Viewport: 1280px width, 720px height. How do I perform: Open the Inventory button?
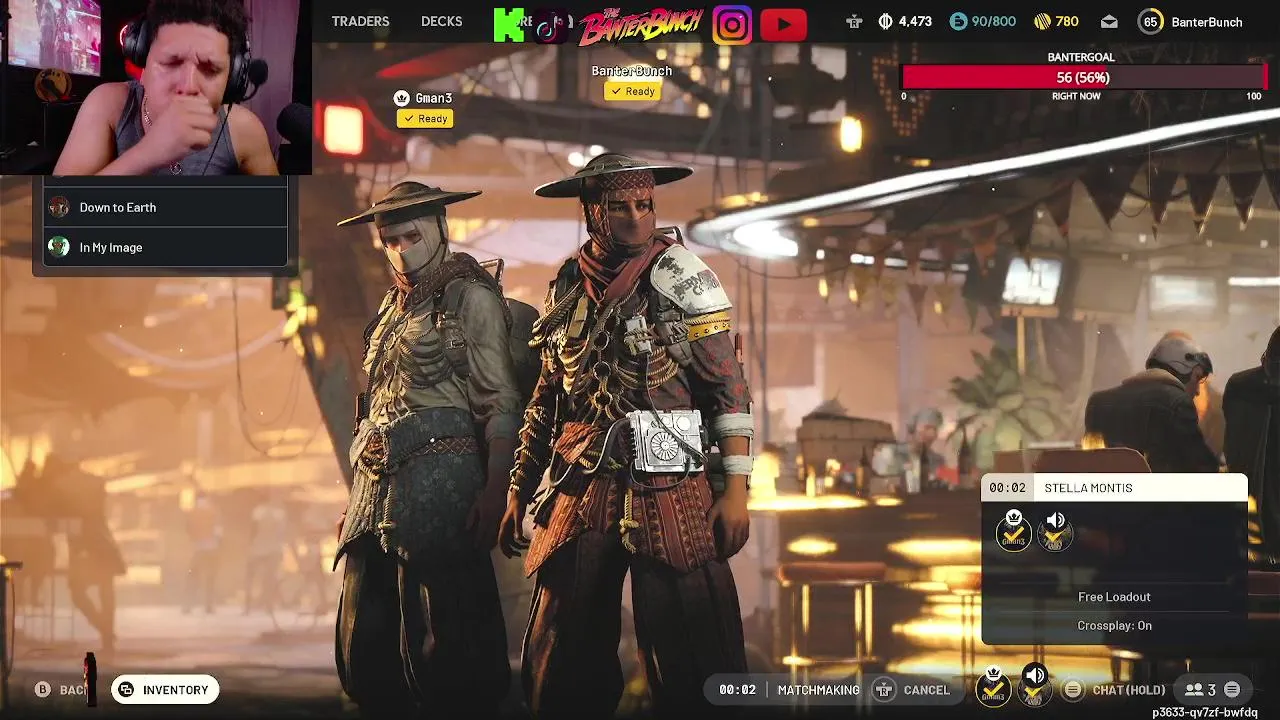(x=165, y=689)
